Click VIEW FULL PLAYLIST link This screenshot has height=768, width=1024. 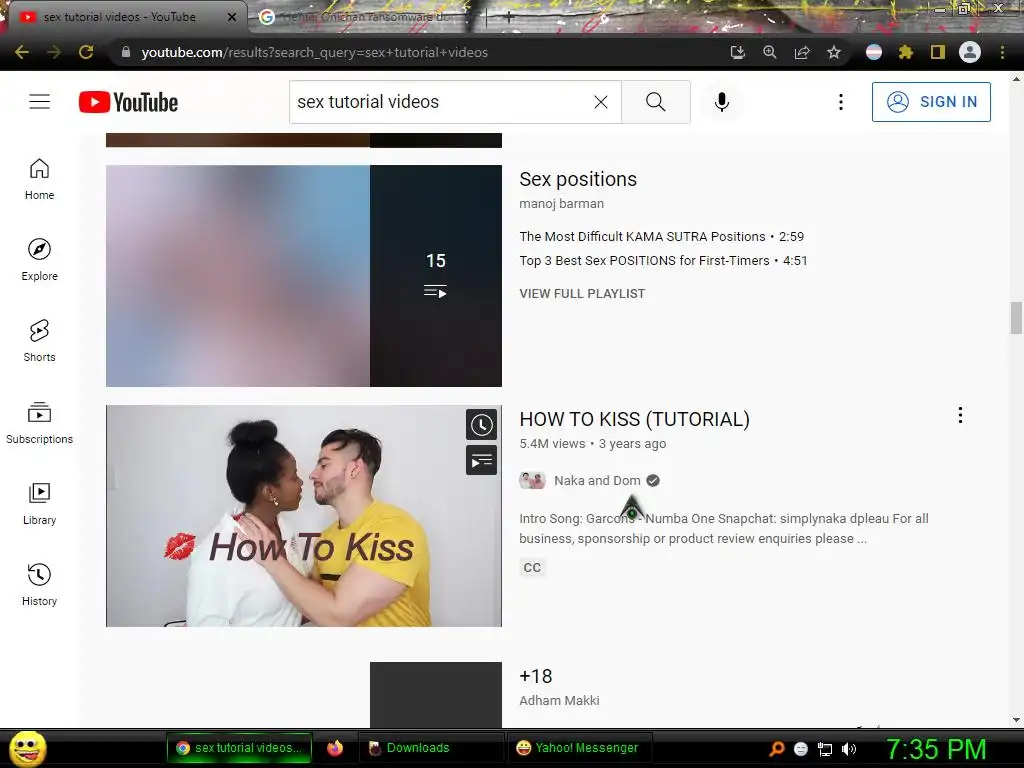point(582,294)
